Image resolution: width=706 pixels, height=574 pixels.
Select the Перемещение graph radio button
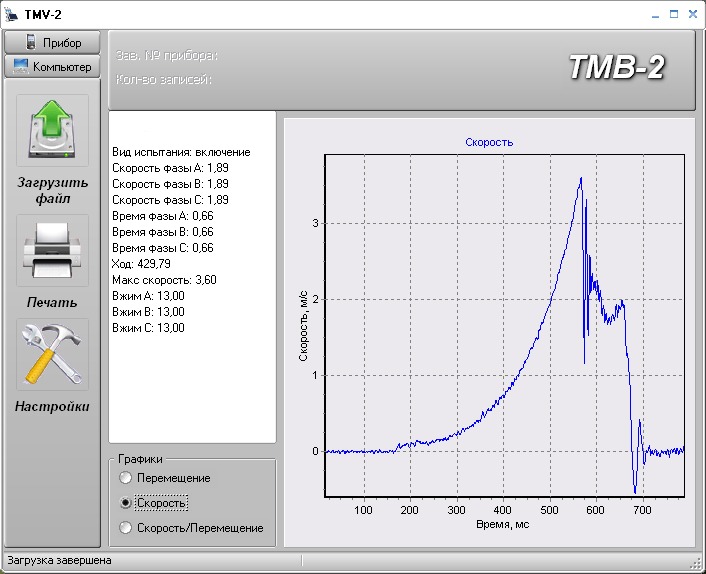click(125, 478)
